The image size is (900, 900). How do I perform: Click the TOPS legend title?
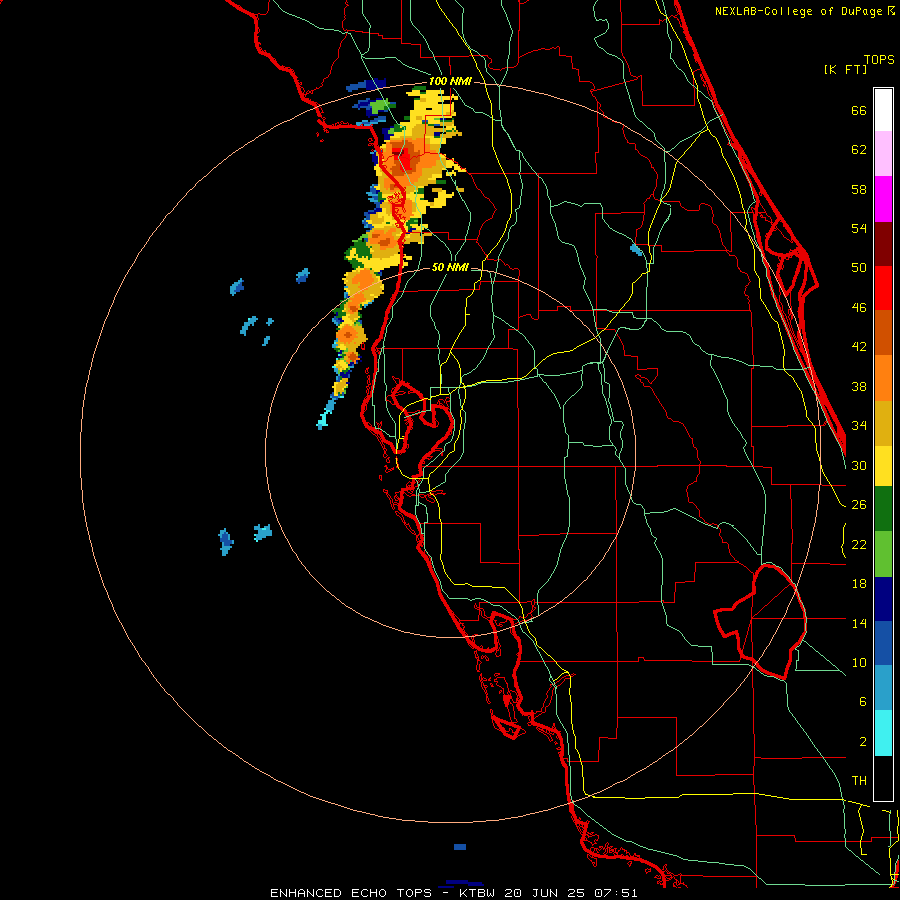coord(879,59)
